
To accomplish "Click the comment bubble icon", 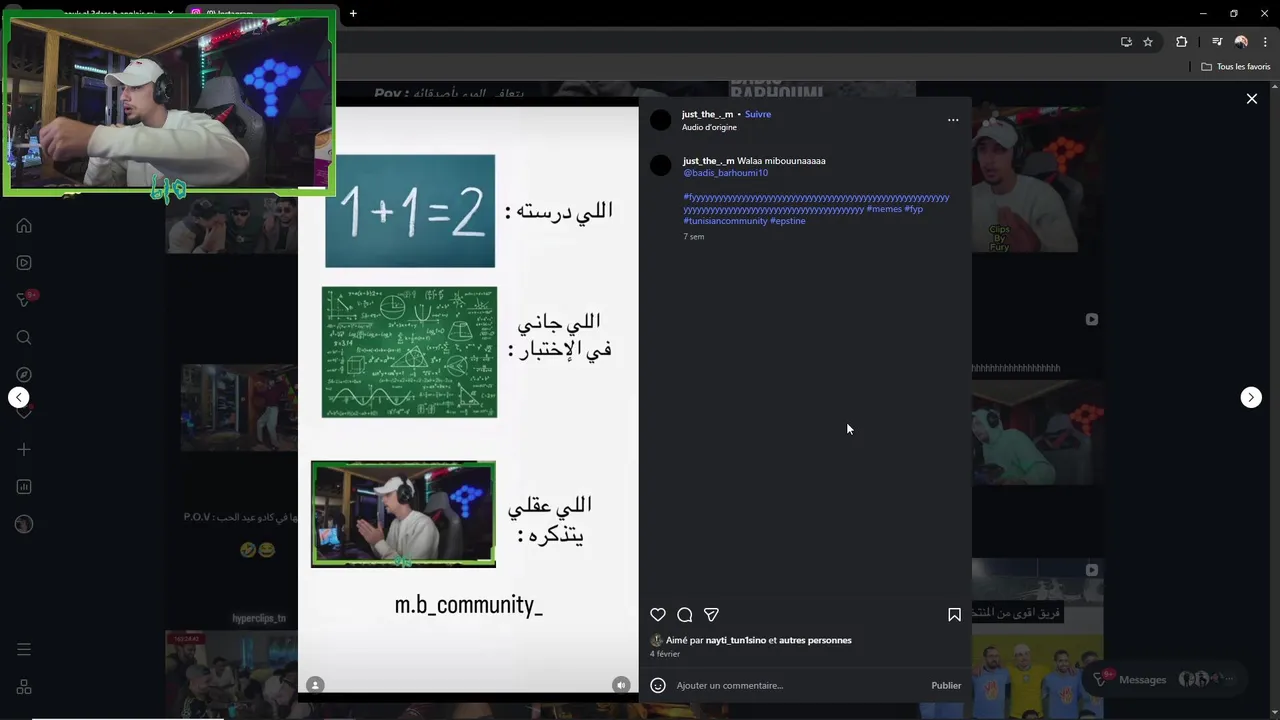I will [x=685, y=615].
